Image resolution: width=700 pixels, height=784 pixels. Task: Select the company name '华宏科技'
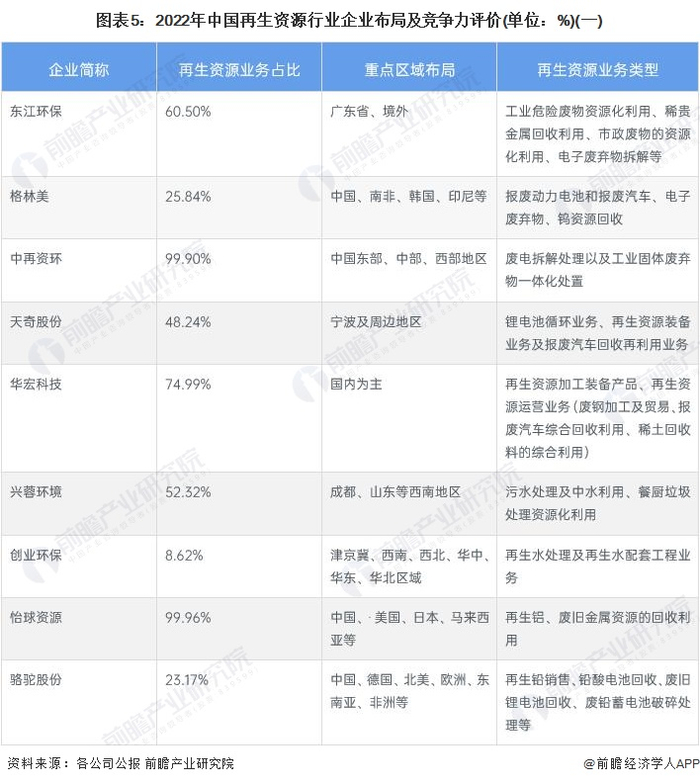coord(36,384)
